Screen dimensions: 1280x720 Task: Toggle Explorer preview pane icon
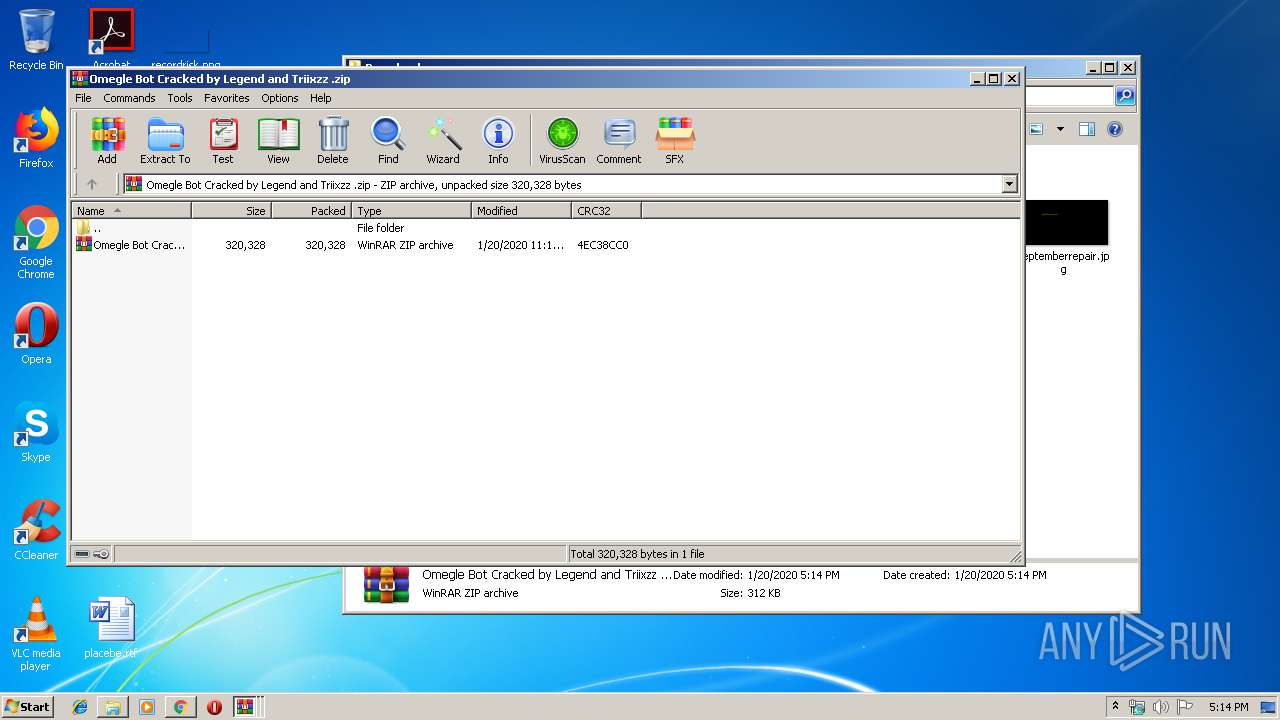click(1087, 129)
